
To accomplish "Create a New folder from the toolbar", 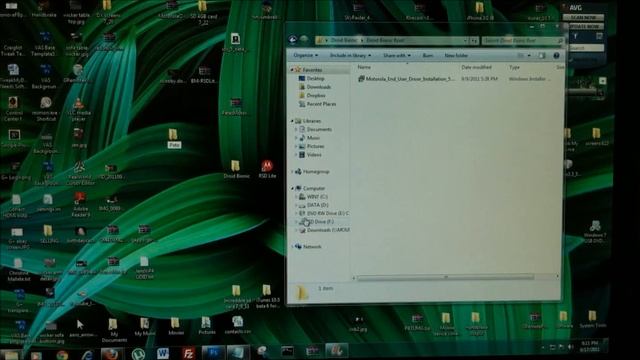I will (x=456, y=55).
